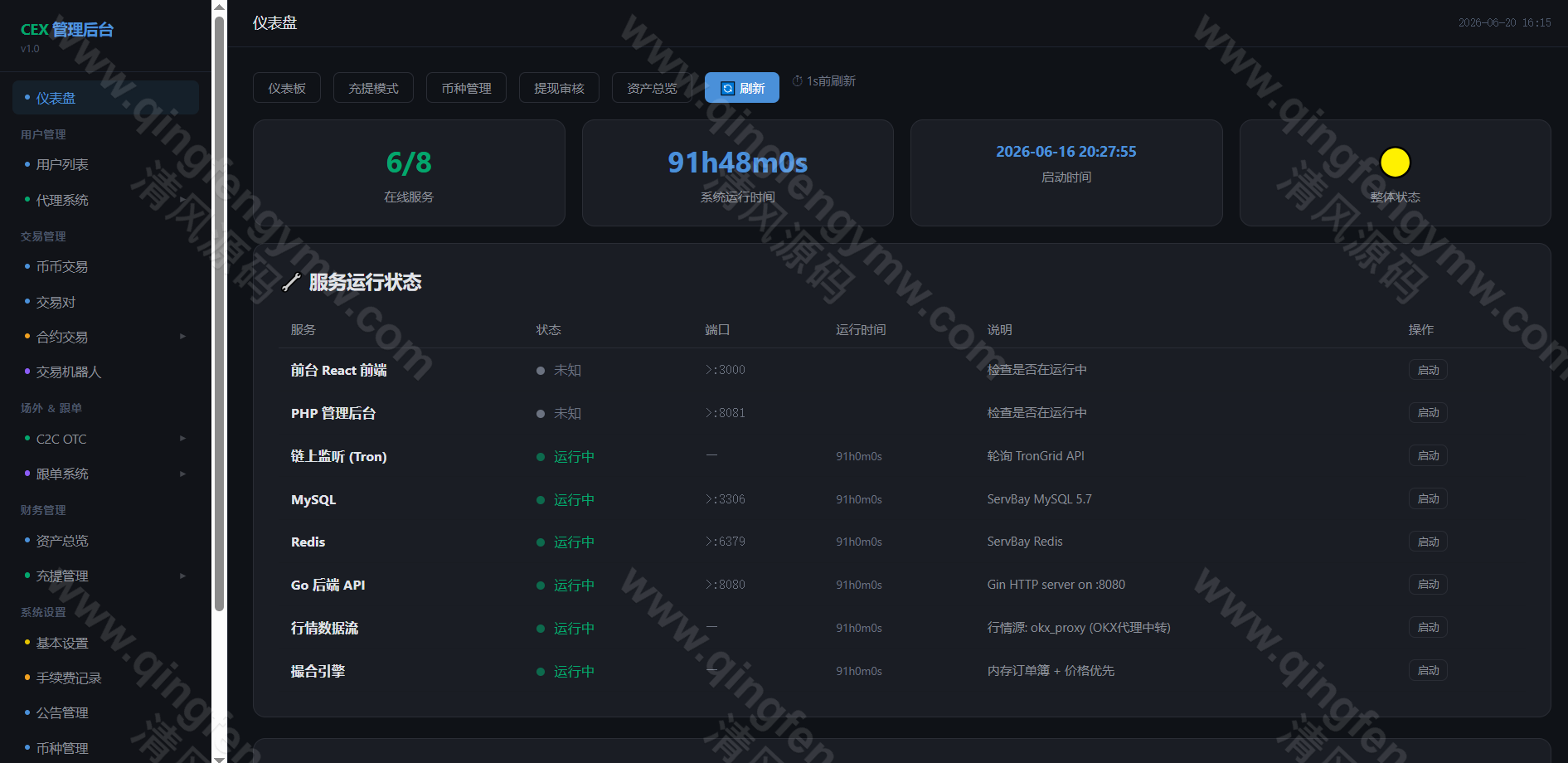Click 启动 for 链上监听 (Tron)
Image resolution: width=1568 pixels, height=763 pixels.
[x=1428, y=456]
